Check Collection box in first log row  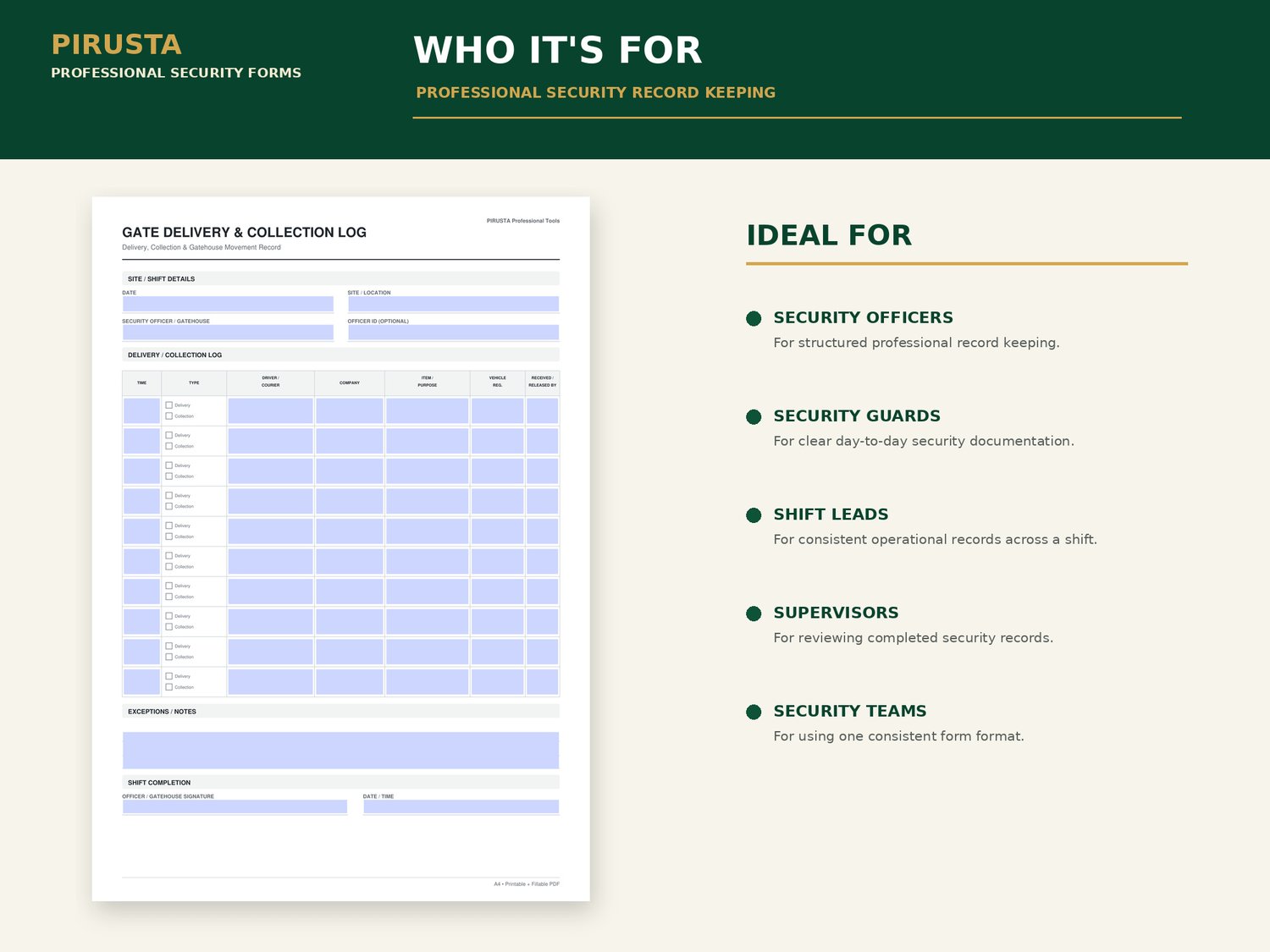click(168, 416)
